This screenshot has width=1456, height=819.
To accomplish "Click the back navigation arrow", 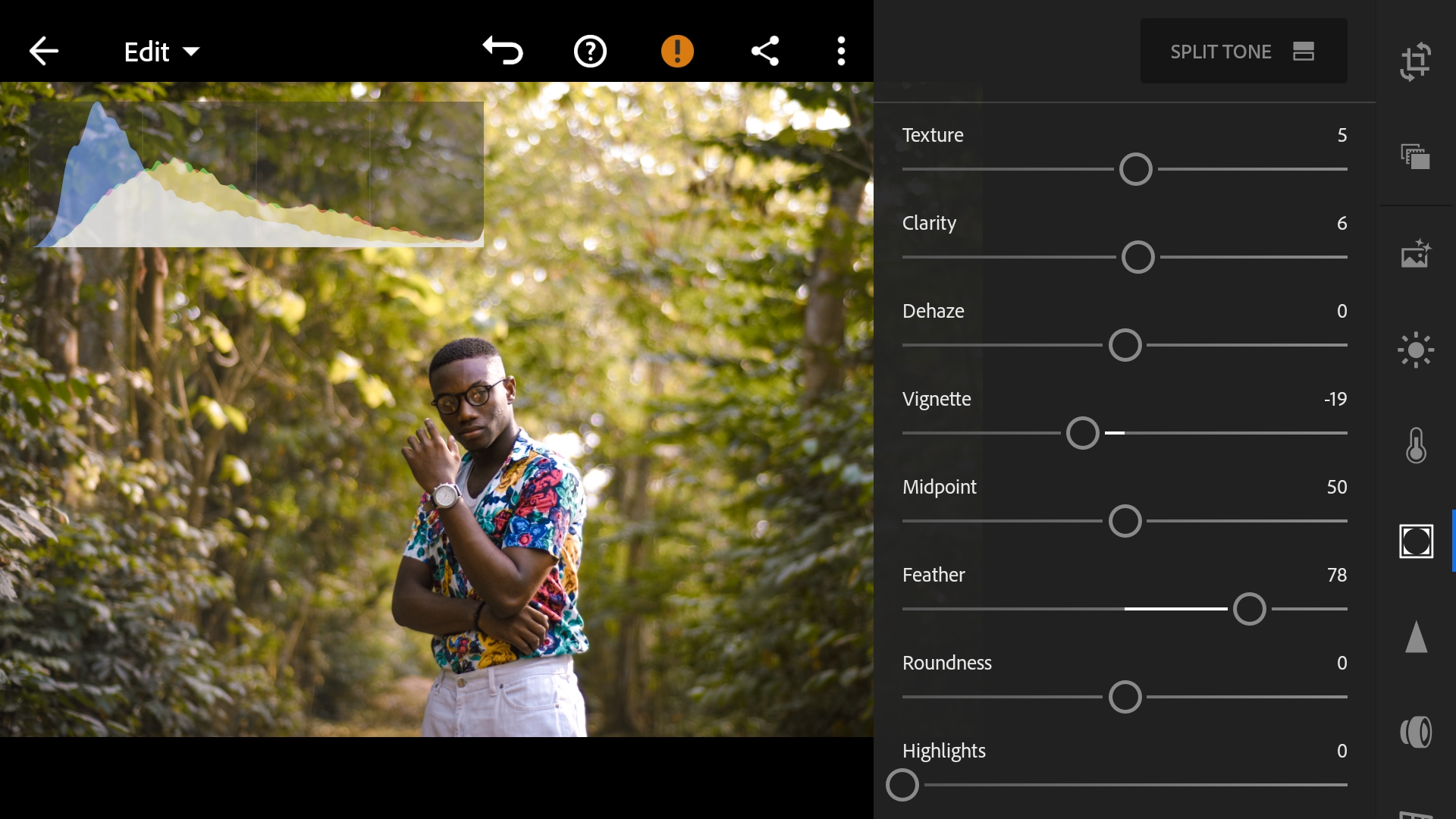I will click(x=44, y=51).
